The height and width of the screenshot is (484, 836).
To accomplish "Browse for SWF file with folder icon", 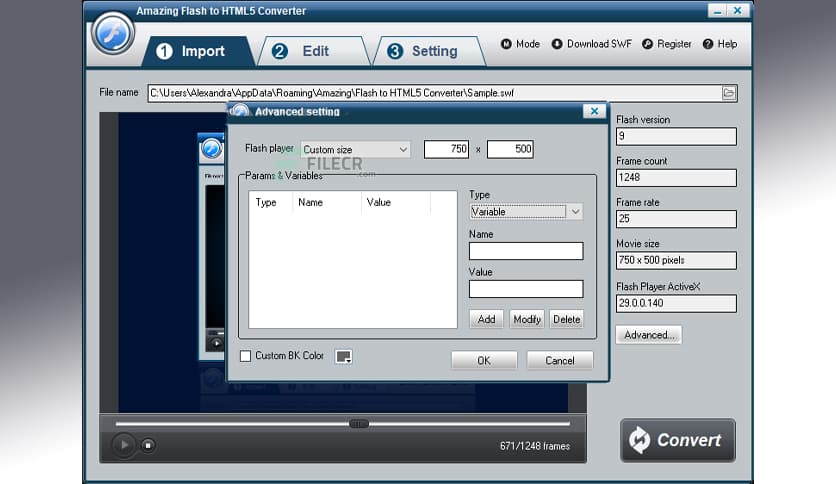I will pos(729,93).
